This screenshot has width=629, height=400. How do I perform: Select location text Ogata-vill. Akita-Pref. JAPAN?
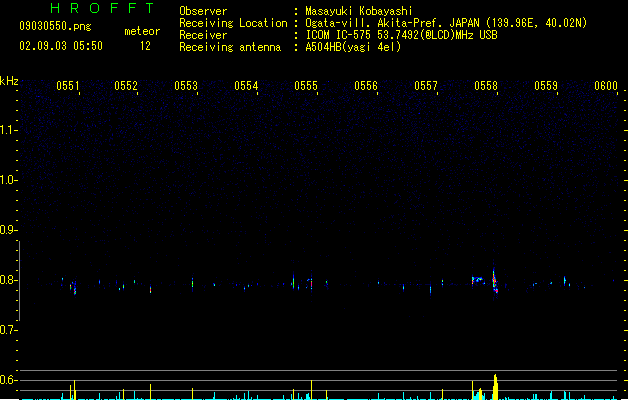pyautogui.click(x=392, y=23)
